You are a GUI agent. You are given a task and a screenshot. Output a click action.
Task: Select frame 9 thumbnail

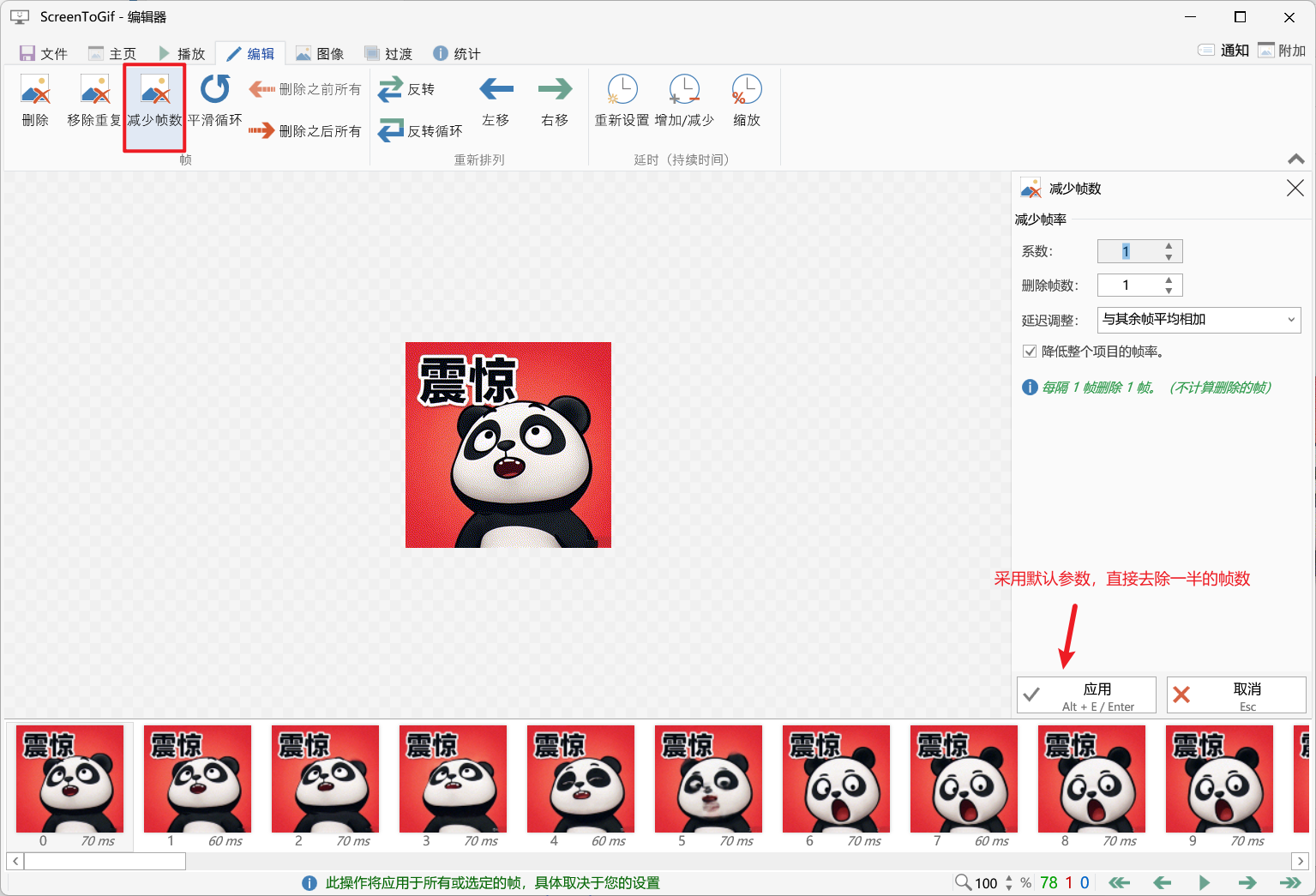tap(1220, 779)
